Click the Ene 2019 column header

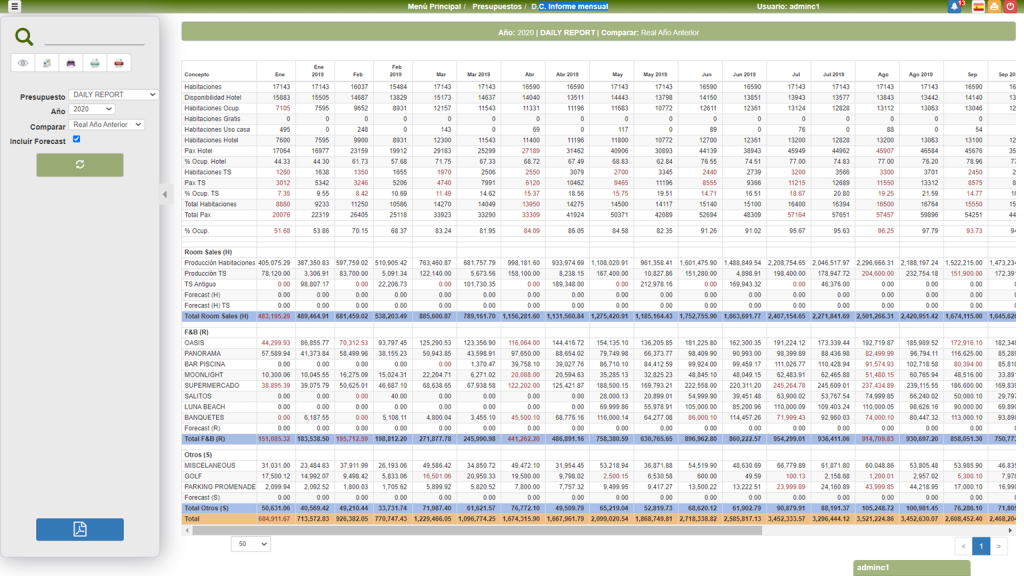318,71
